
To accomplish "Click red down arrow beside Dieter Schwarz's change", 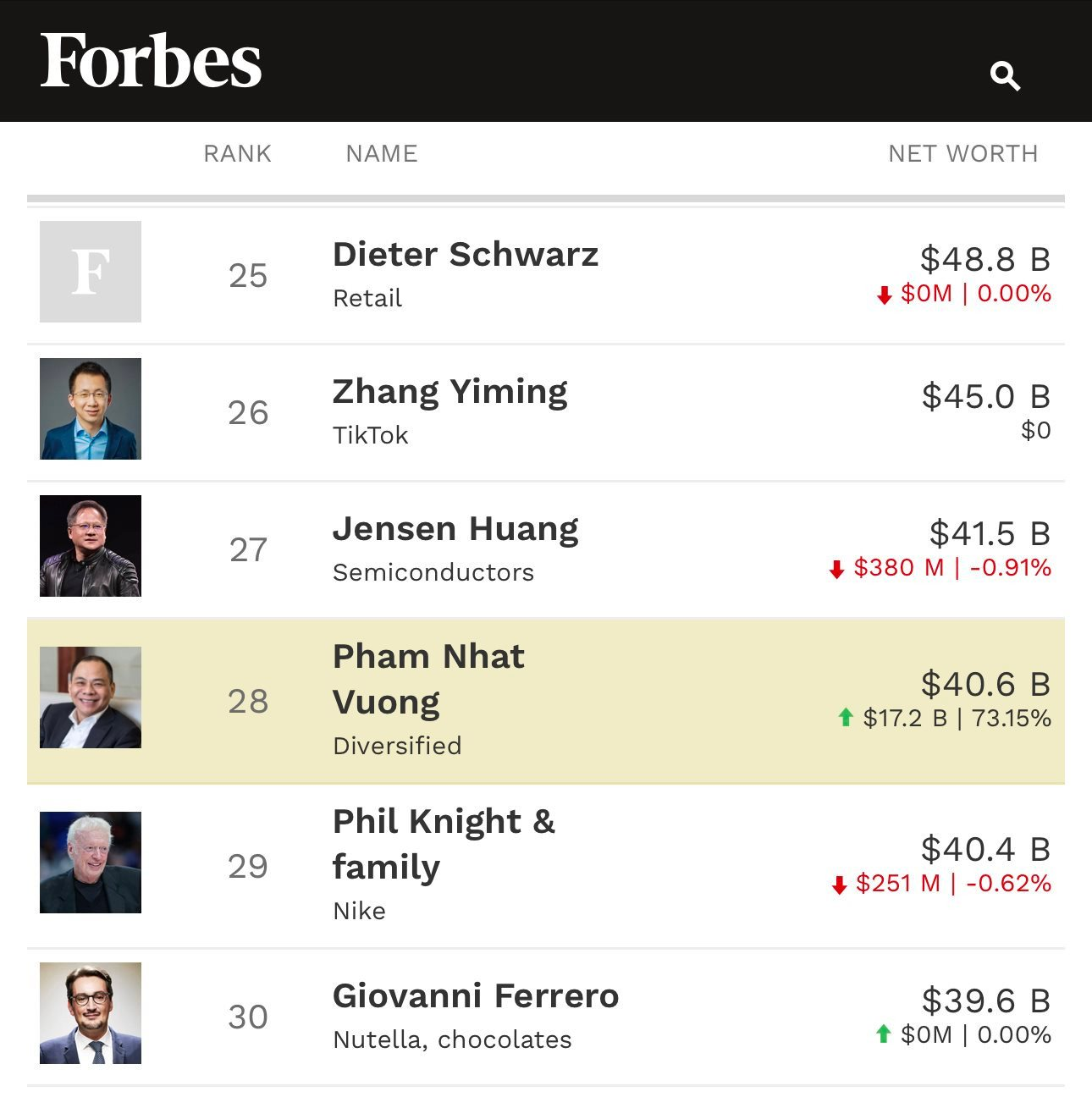I will pyautogui.click(x=885, y=295).
